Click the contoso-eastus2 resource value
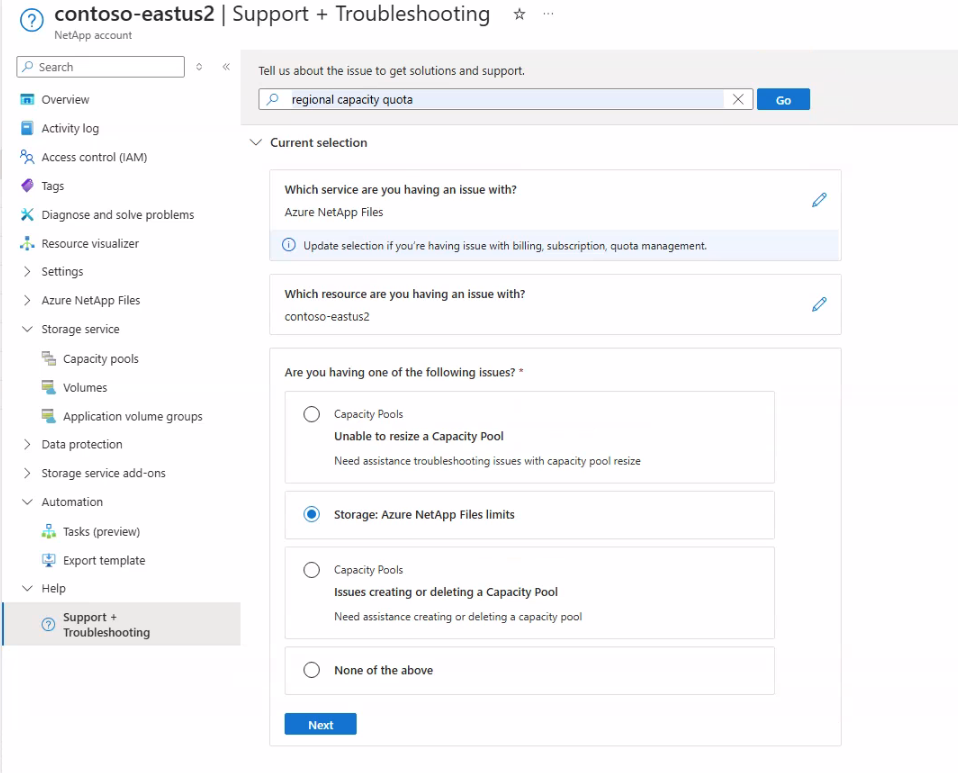 tap(327, 317)
